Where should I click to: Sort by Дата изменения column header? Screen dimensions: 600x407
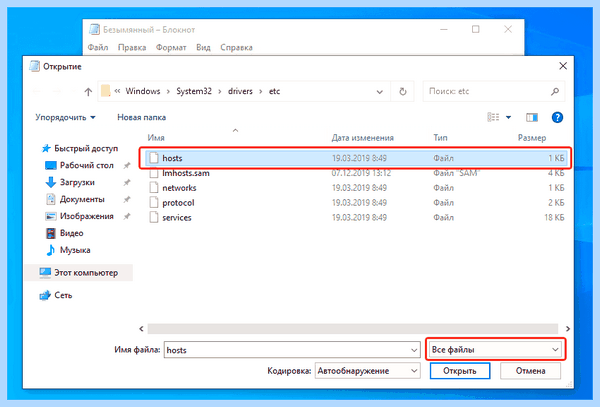click(x=362, y=138)
